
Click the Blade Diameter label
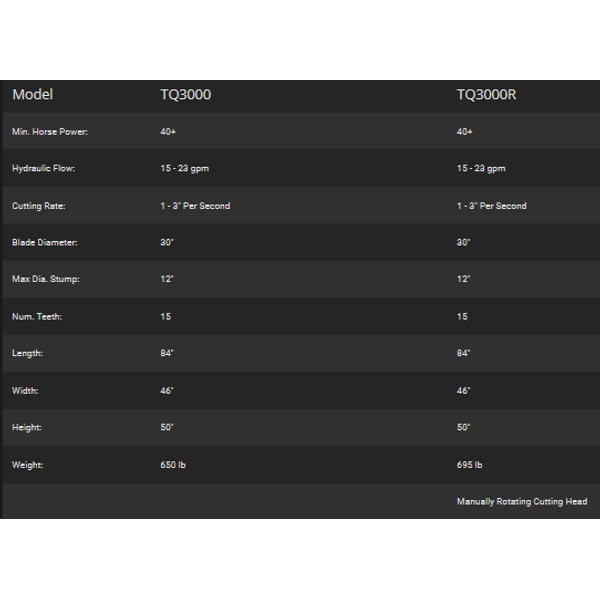tap(45, 243)
